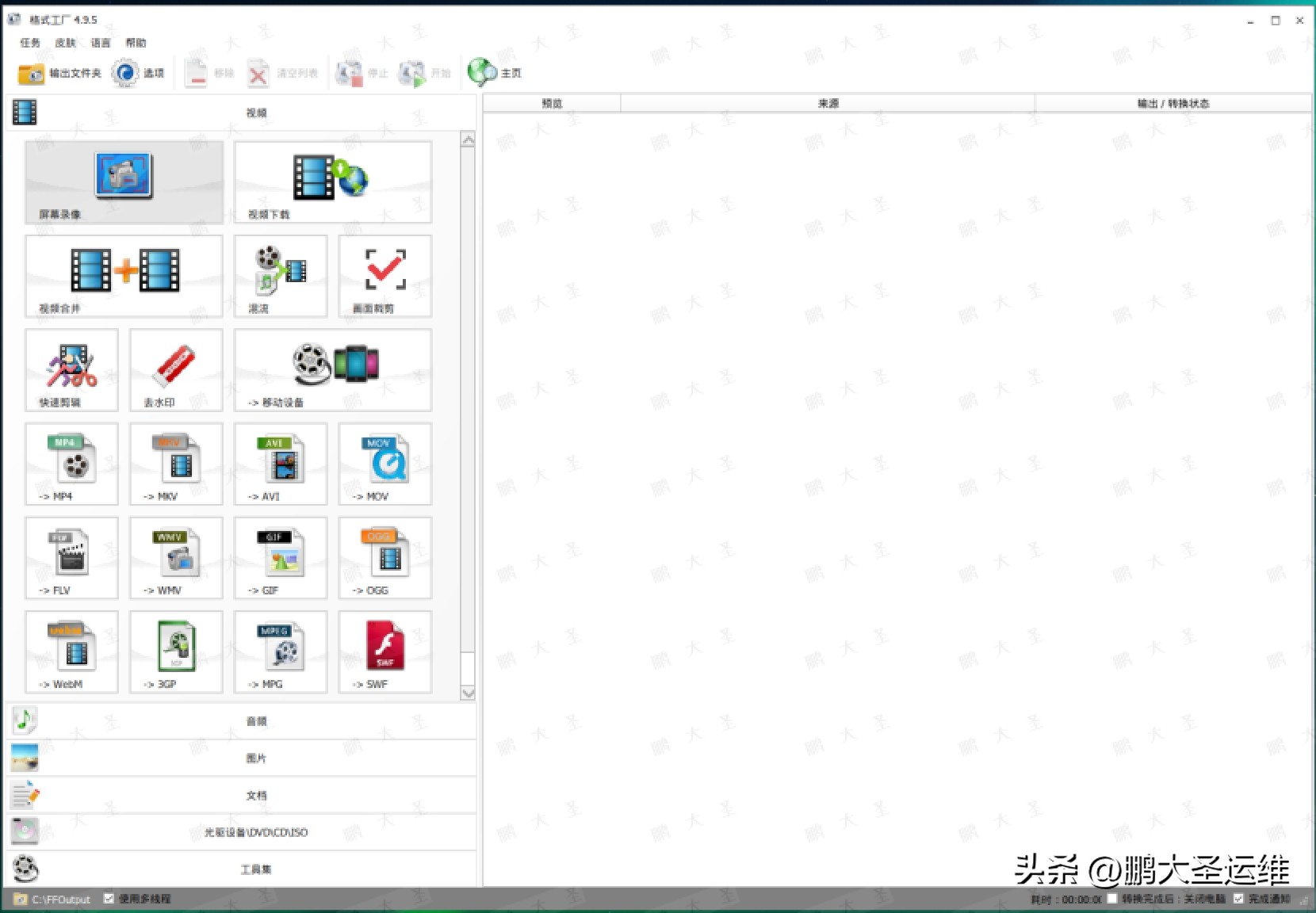Select the Video Merge (视频合并) function

pyautogui.click(x=123, y=276)
